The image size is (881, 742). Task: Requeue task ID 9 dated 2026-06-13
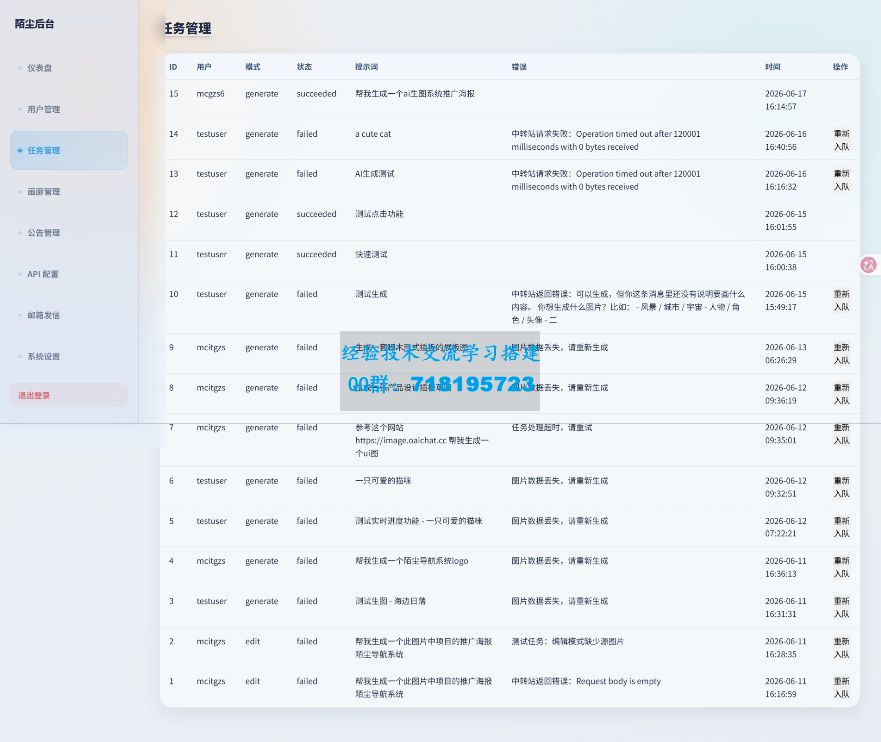pos(841,354)
